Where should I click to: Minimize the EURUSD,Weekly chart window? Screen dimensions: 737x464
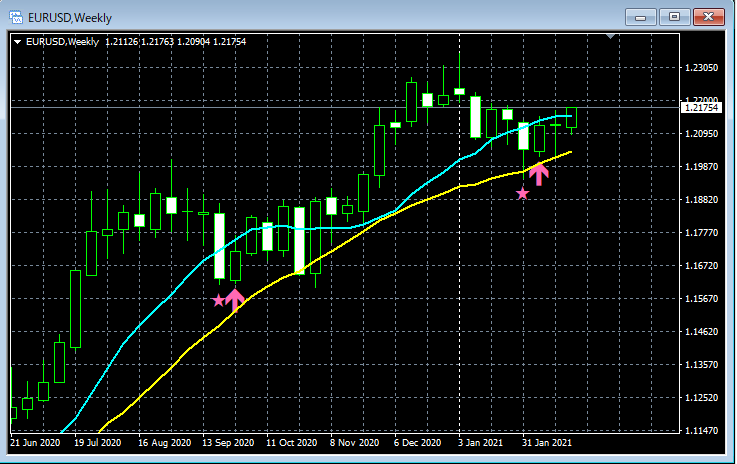[x=640, y=17]
